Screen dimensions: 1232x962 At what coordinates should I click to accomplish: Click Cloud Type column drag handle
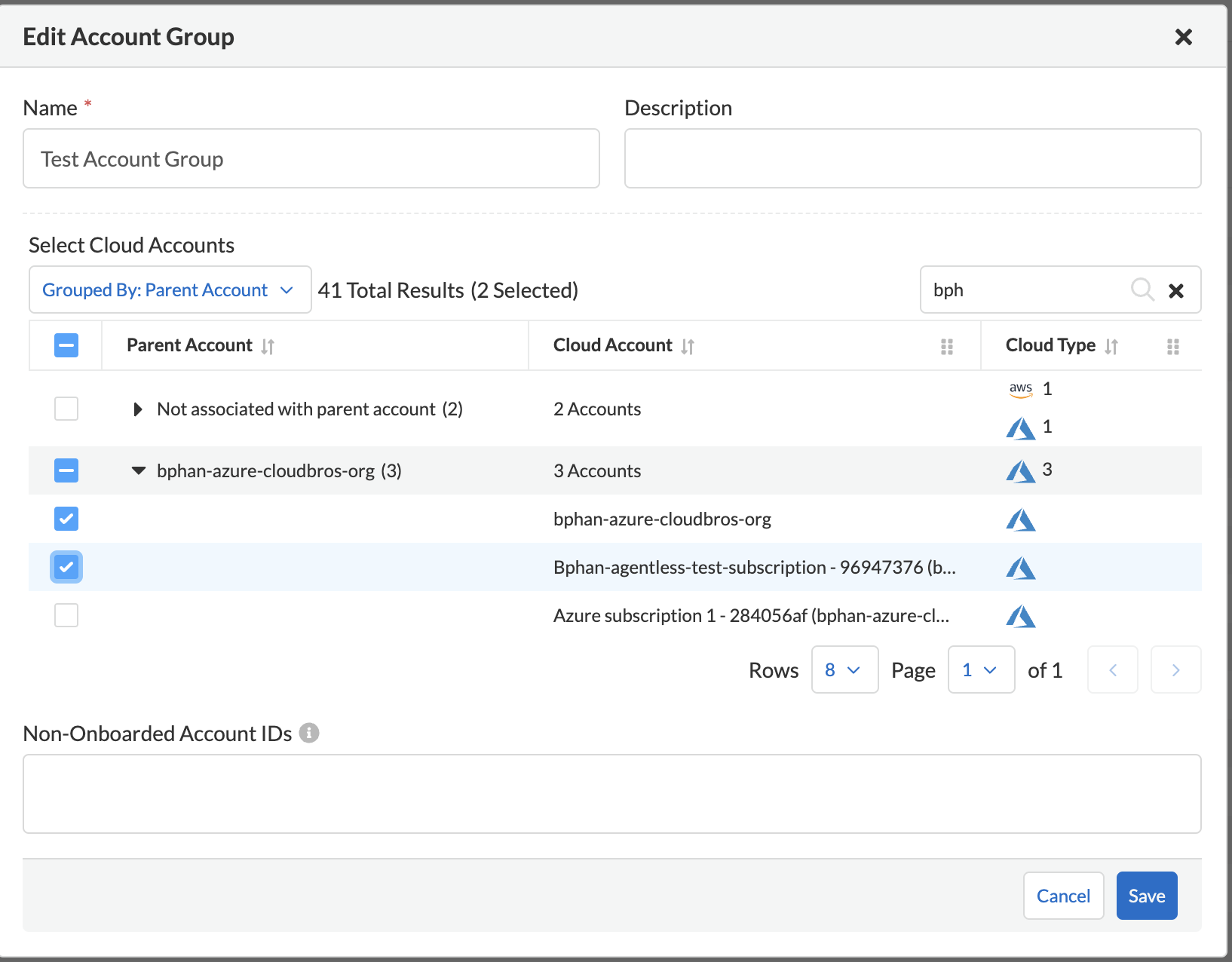pyautogui.click(x=1172, y=346)
